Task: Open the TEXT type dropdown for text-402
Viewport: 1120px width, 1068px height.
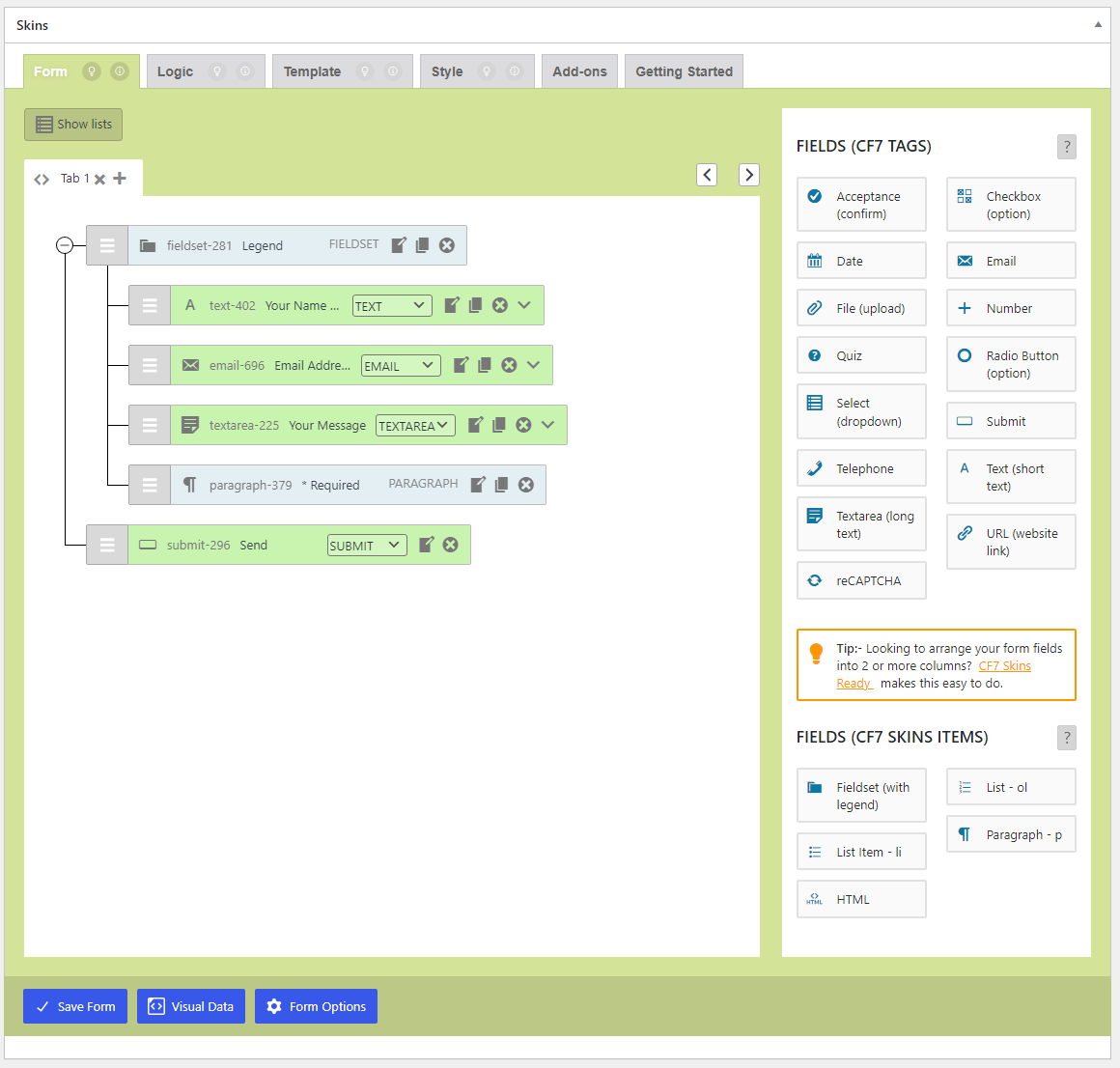Action: point(391,306)
